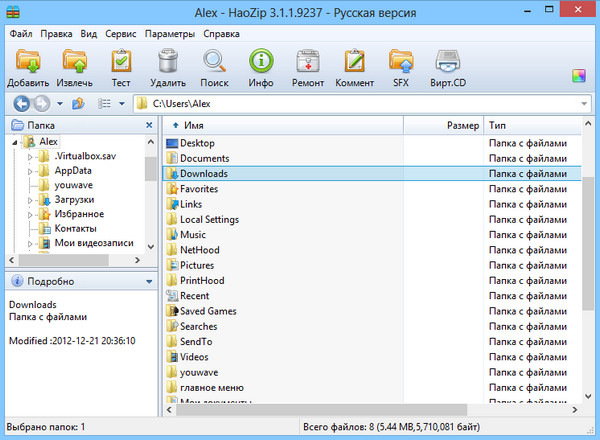Sort the list by Размер column
The height and width of the screenshot is (440, 600).
point(442,126)
